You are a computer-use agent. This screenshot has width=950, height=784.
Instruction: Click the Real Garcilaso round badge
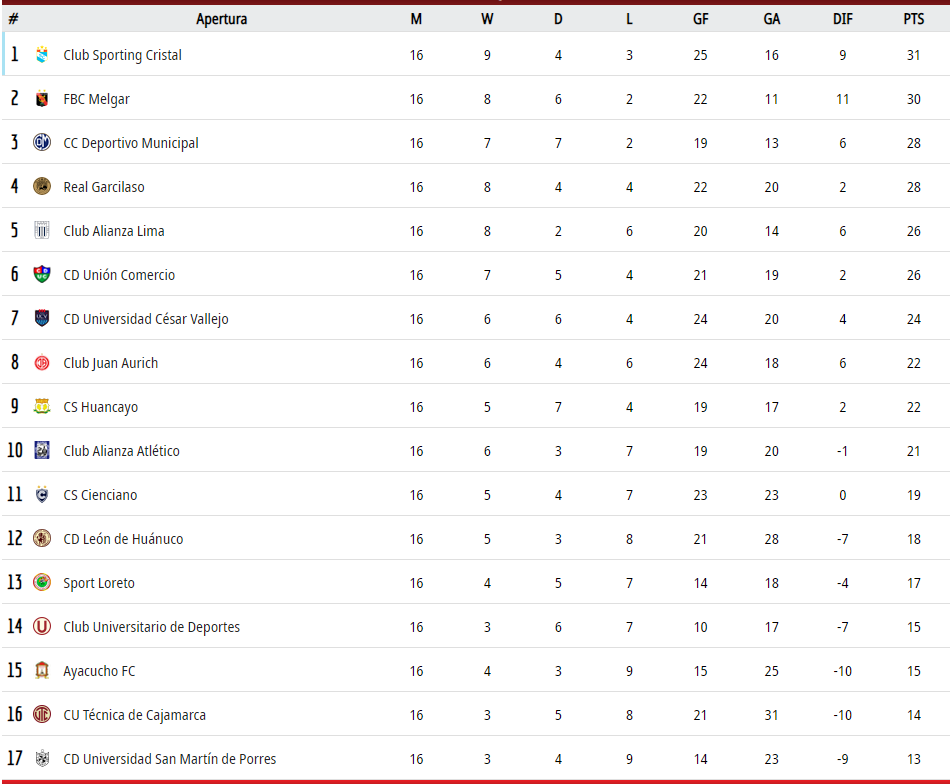(x=42, y=187)
